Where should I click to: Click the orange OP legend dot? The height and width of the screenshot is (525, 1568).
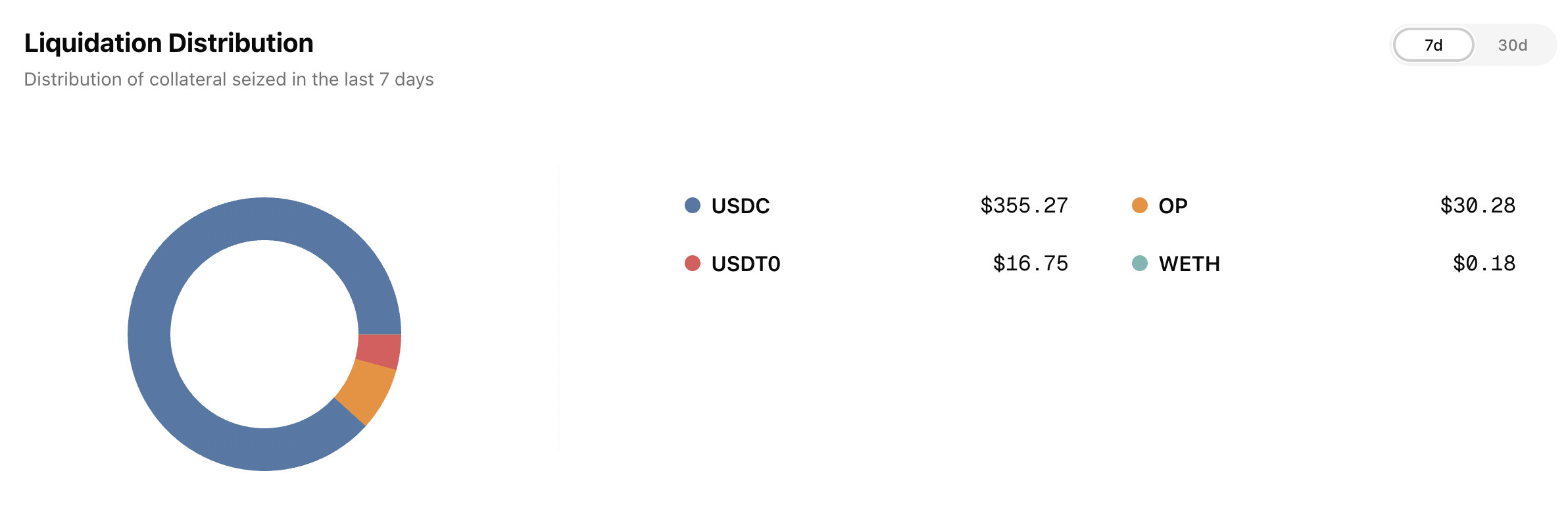coord(1140,205)
